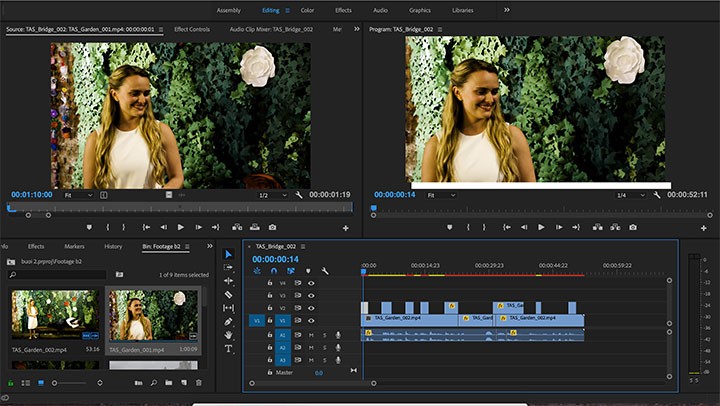Select the Ripple Edit tool

click(x=228, y=281)
